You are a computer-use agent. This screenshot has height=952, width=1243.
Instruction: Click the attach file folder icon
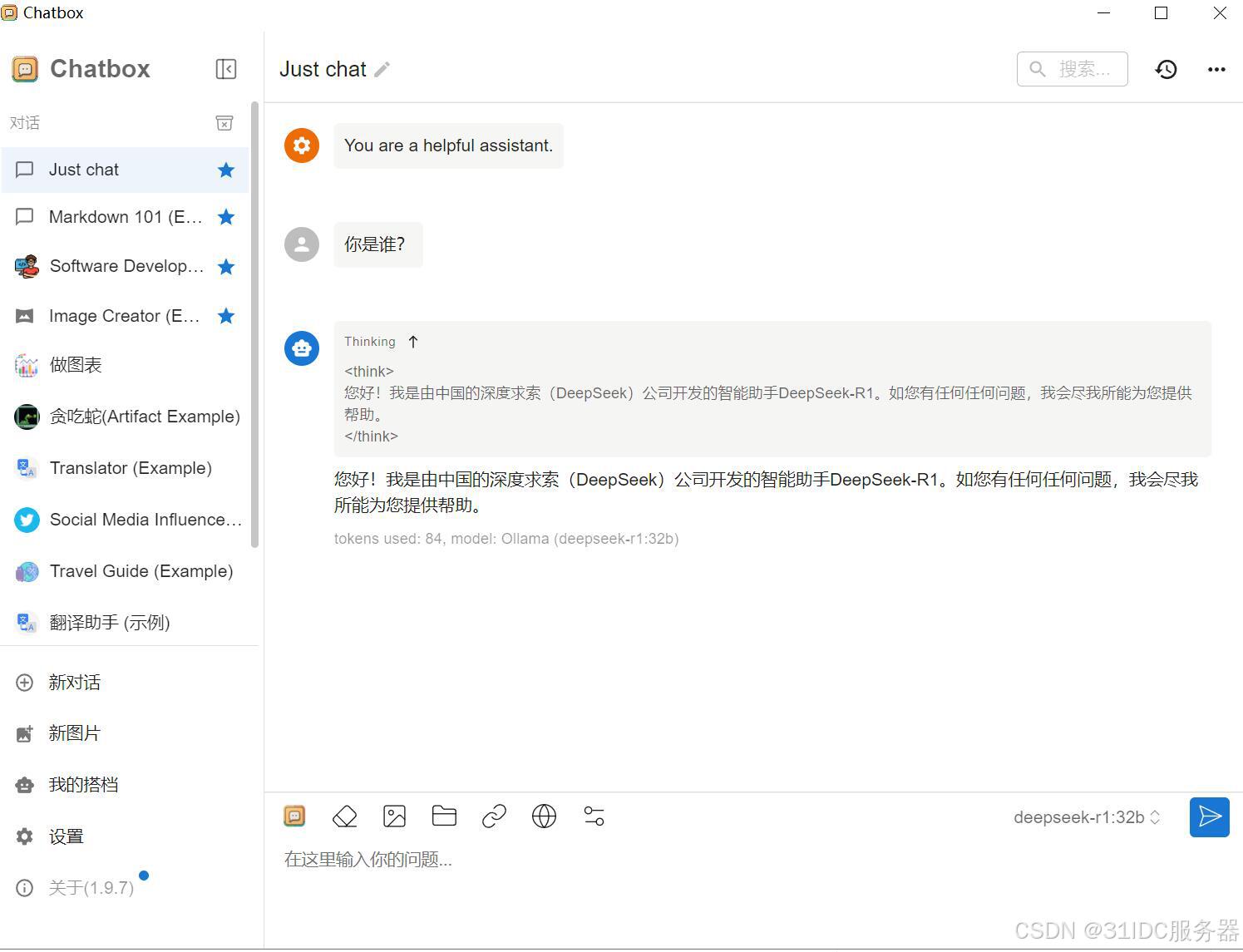tap(445, 816)
